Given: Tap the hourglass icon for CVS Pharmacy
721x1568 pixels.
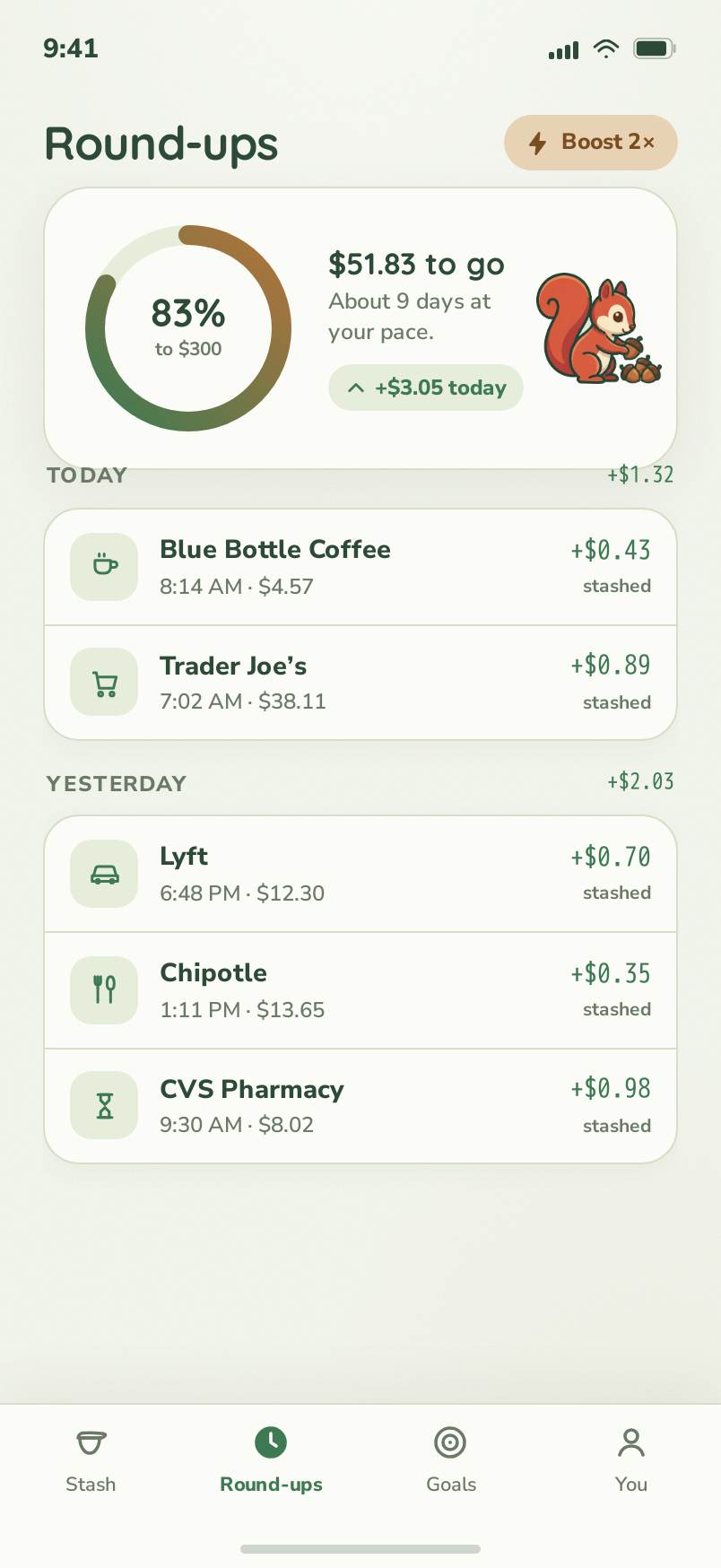Looking at the screenshot, I should click(104, 1105).
